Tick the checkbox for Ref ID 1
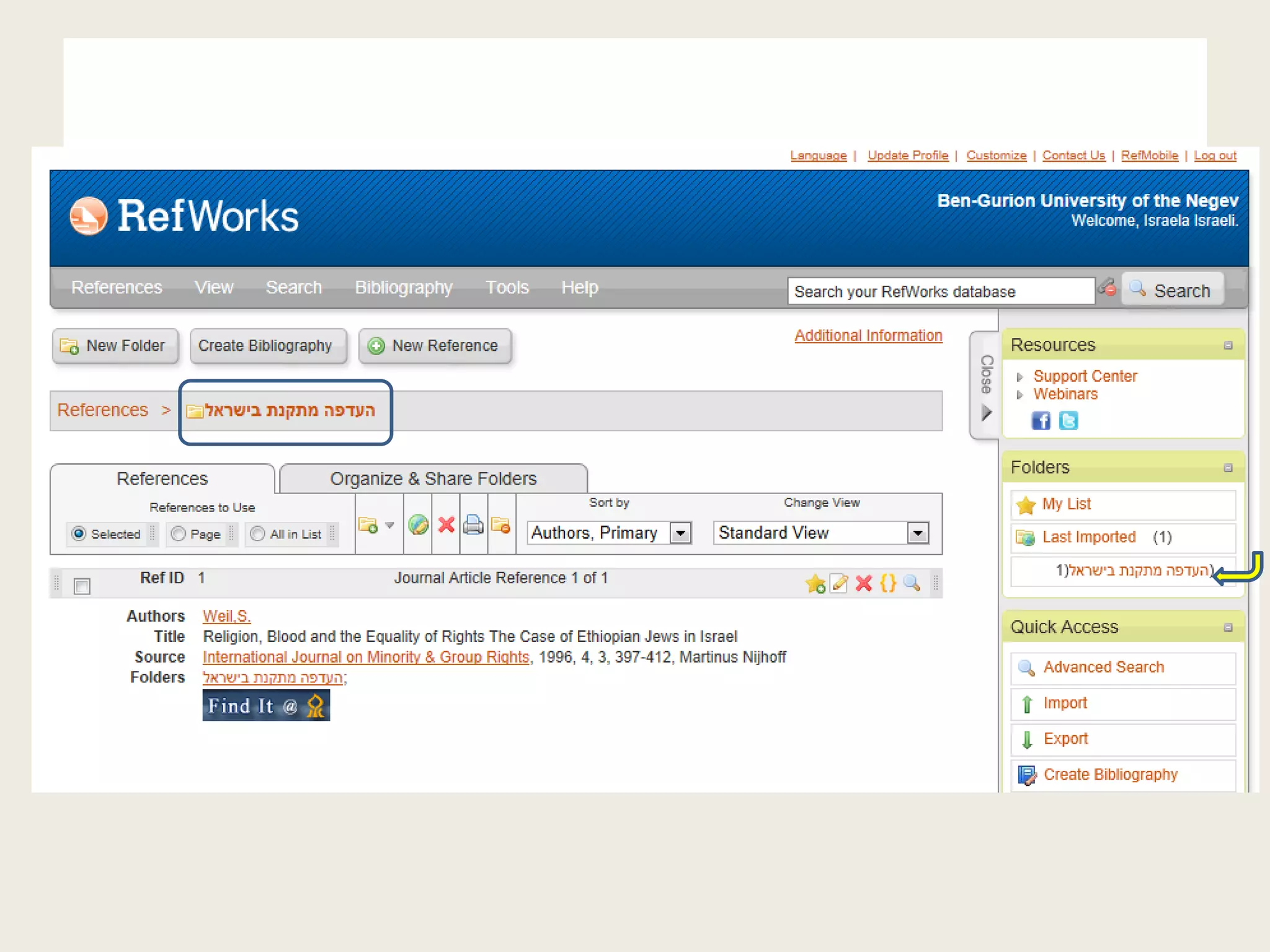1270x952 pixels. pos(82,586)
